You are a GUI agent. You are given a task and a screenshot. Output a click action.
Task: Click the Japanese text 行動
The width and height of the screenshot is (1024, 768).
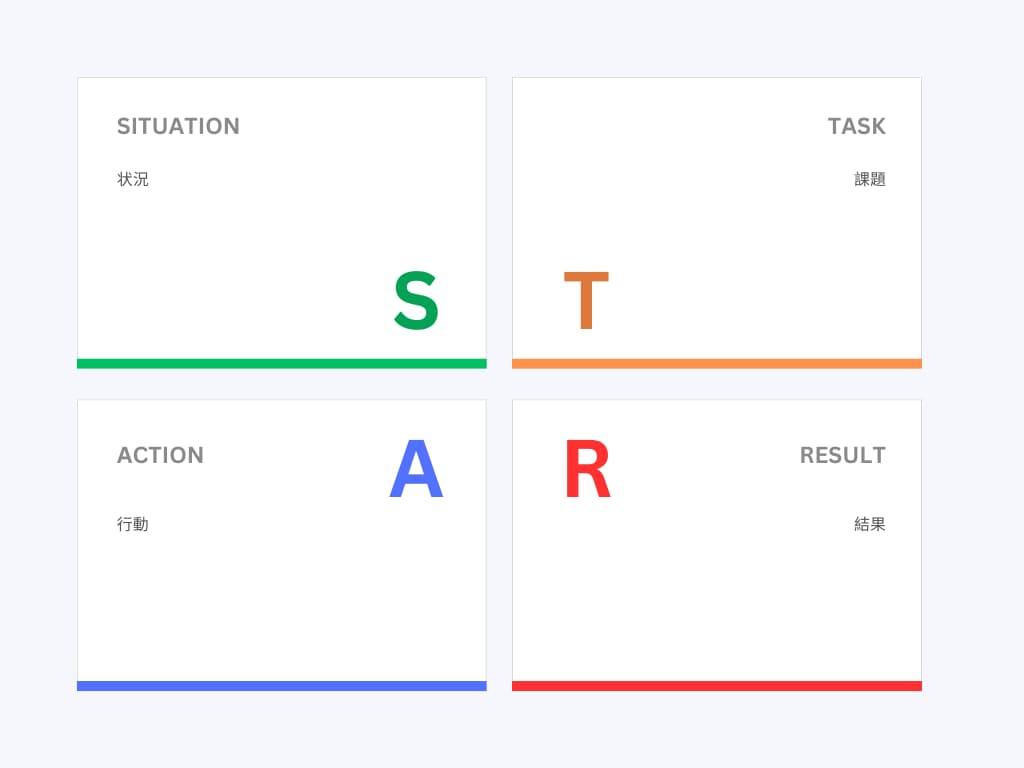[x=133, y=524]
